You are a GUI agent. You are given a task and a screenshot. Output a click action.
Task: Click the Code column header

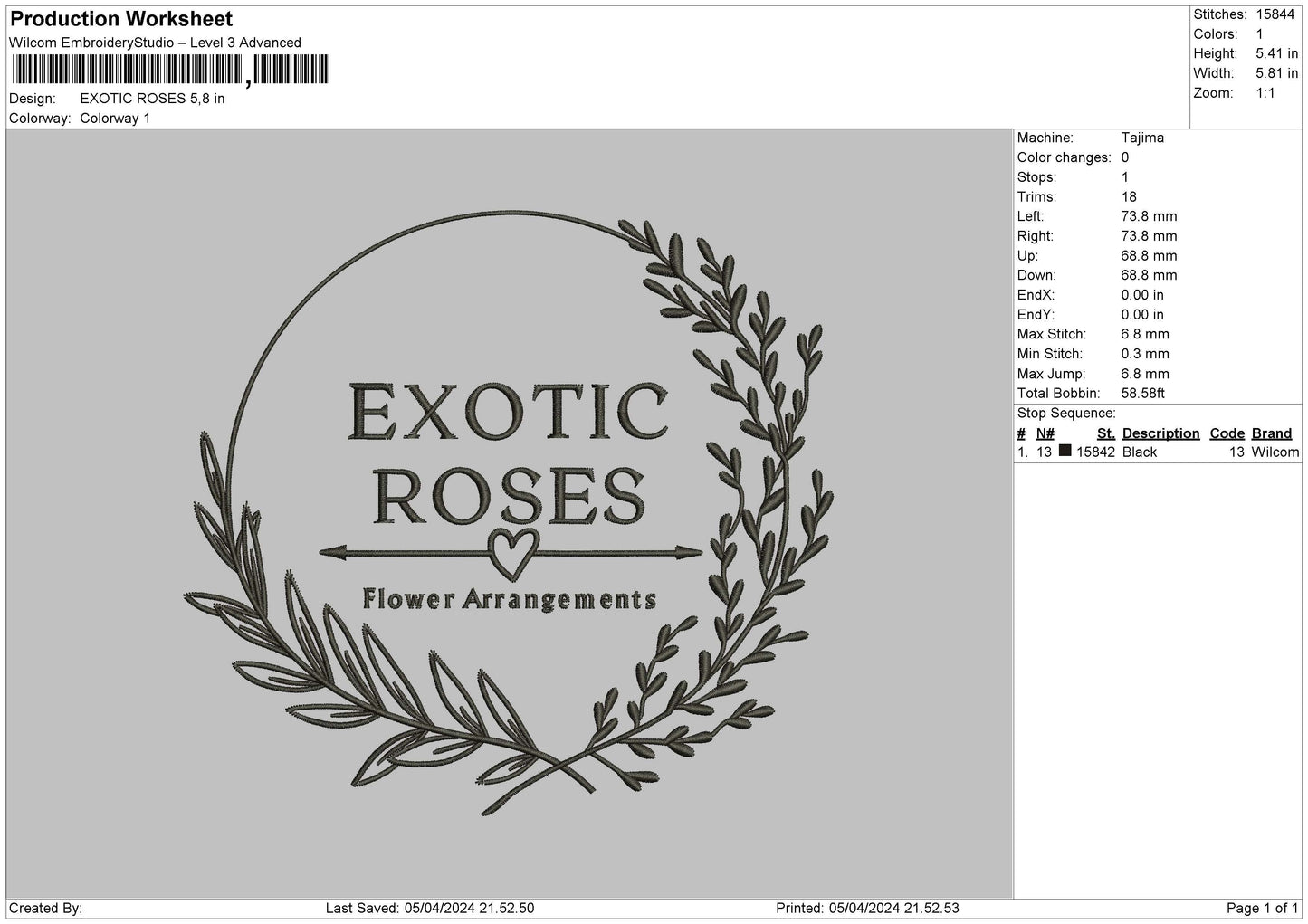tap(1227, 433)
